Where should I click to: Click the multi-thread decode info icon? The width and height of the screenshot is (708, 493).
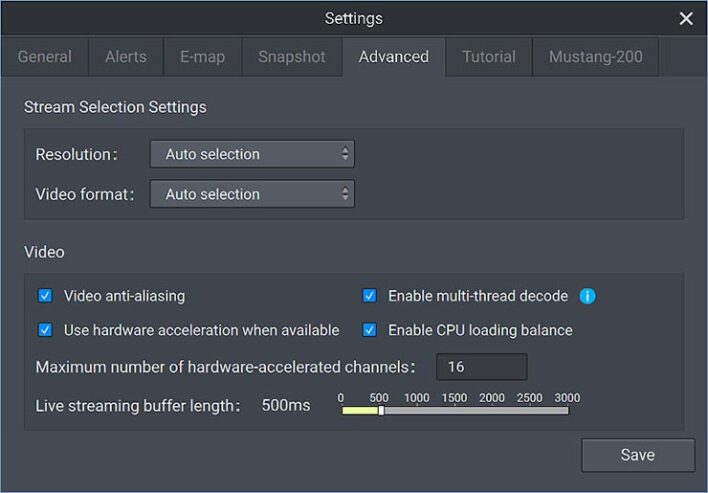pyautogui.click(x=588, y=296)
